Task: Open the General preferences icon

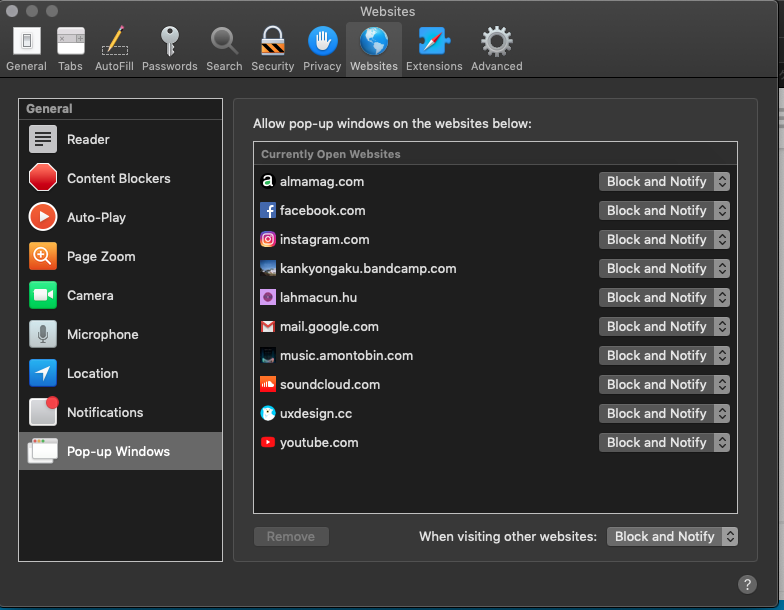Action: (x=26, y=41)
